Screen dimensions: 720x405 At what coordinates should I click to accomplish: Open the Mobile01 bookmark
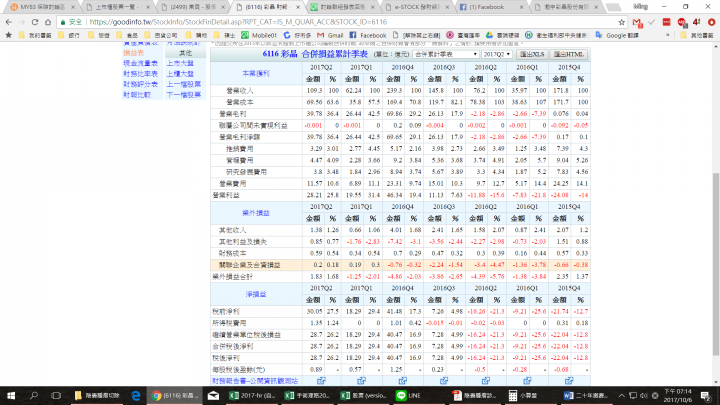[259, 35]
